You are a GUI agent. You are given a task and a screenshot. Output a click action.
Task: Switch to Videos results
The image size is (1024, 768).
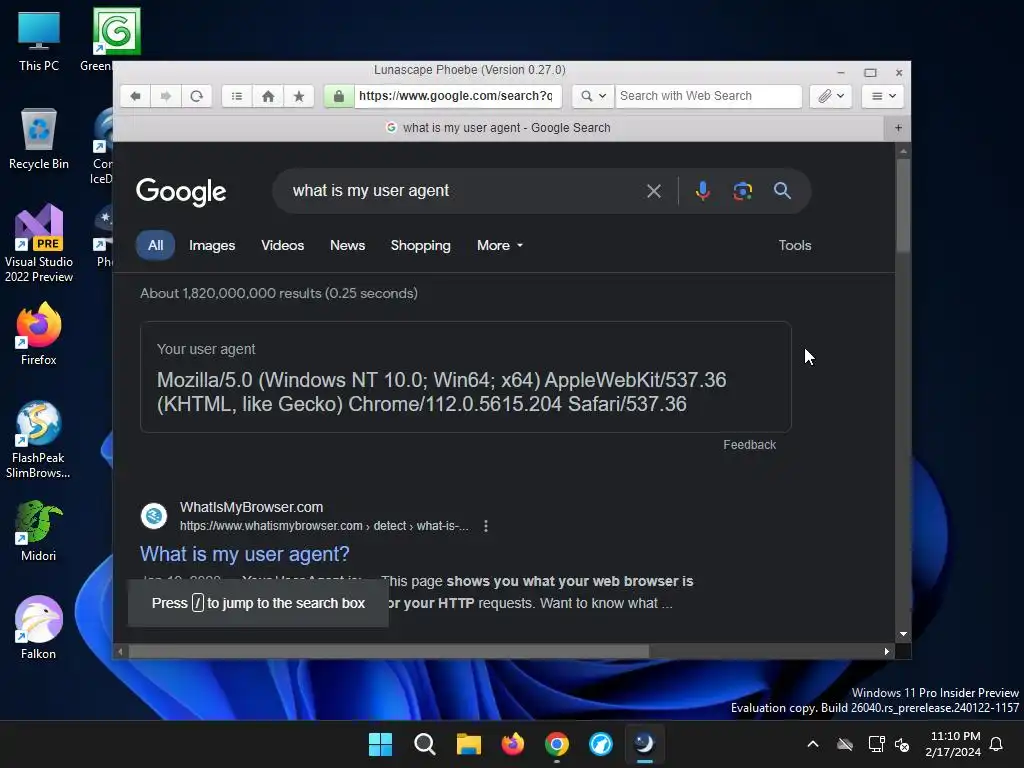[283, 246]
